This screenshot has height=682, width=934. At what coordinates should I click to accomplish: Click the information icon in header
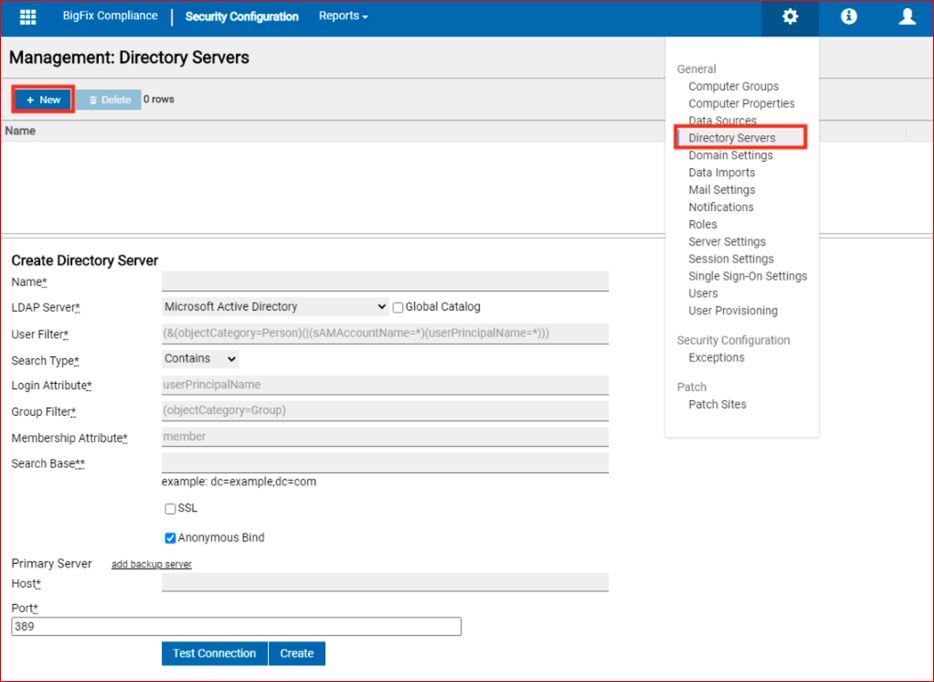[848, 17]
